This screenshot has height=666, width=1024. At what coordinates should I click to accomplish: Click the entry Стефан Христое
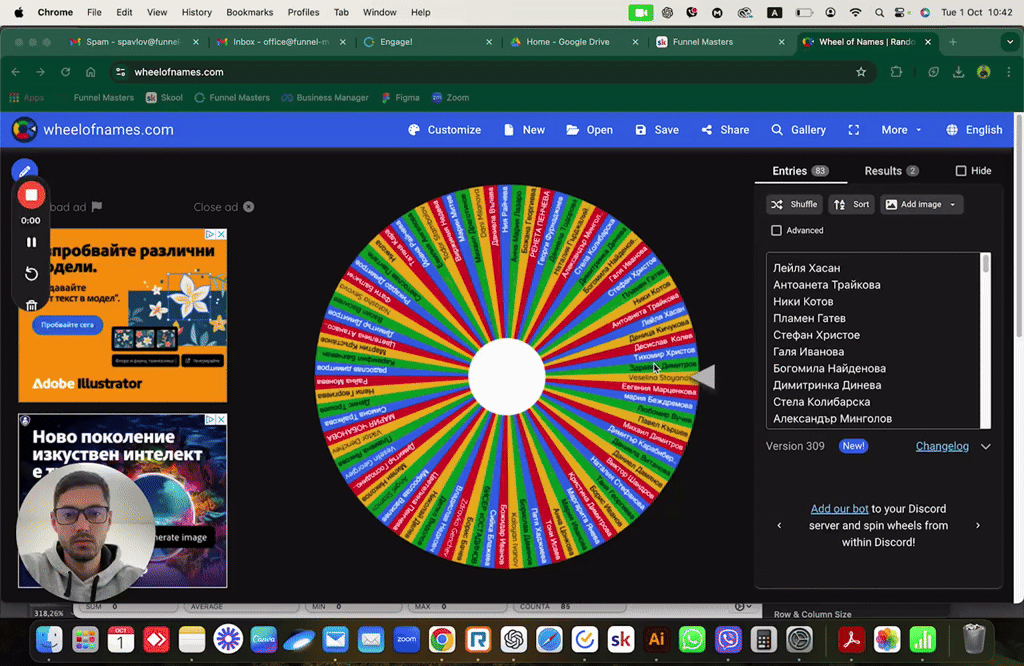tap(816, 335)
